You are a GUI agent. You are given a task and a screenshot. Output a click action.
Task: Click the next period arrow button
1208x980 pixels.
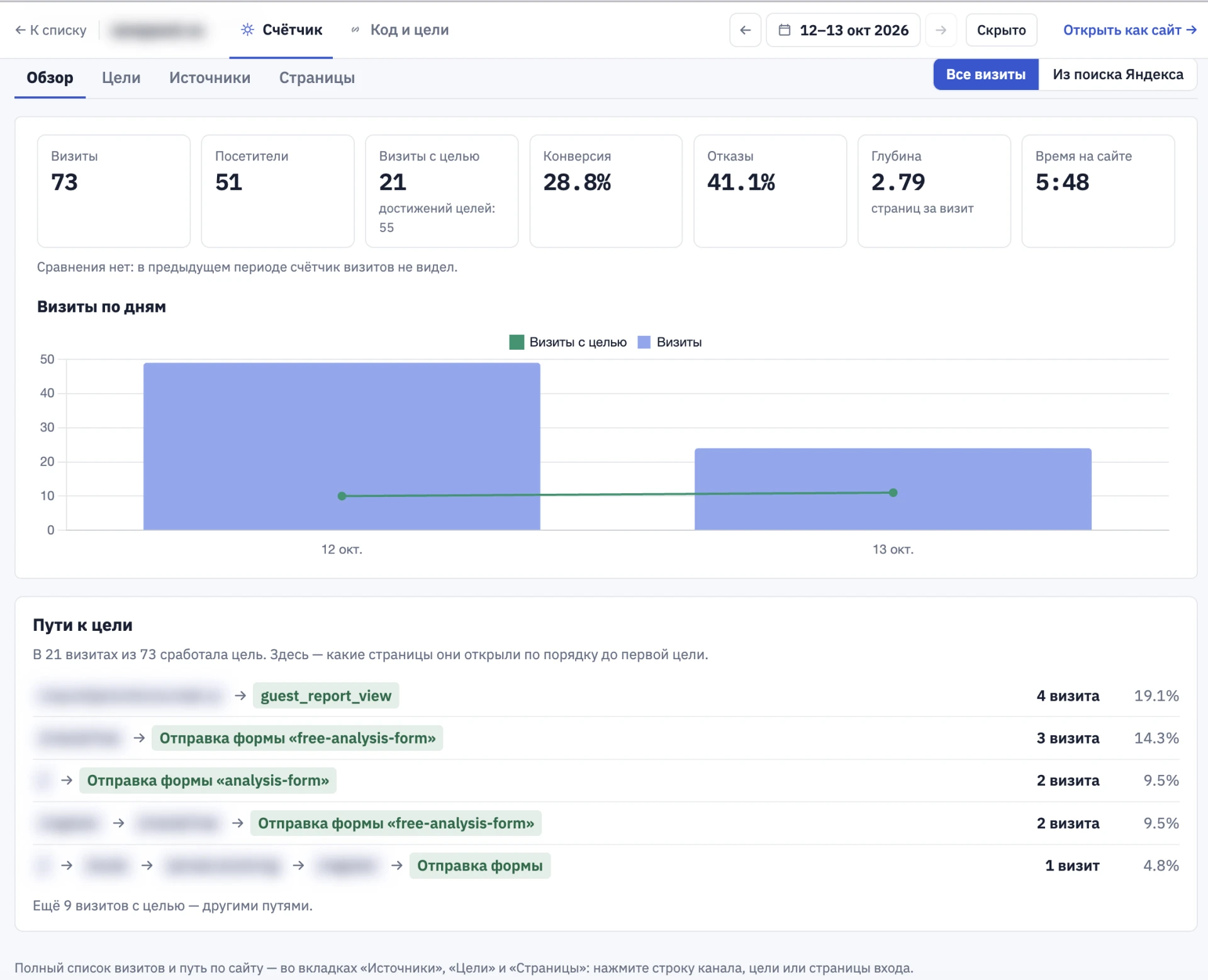click(x=941, y=30)
